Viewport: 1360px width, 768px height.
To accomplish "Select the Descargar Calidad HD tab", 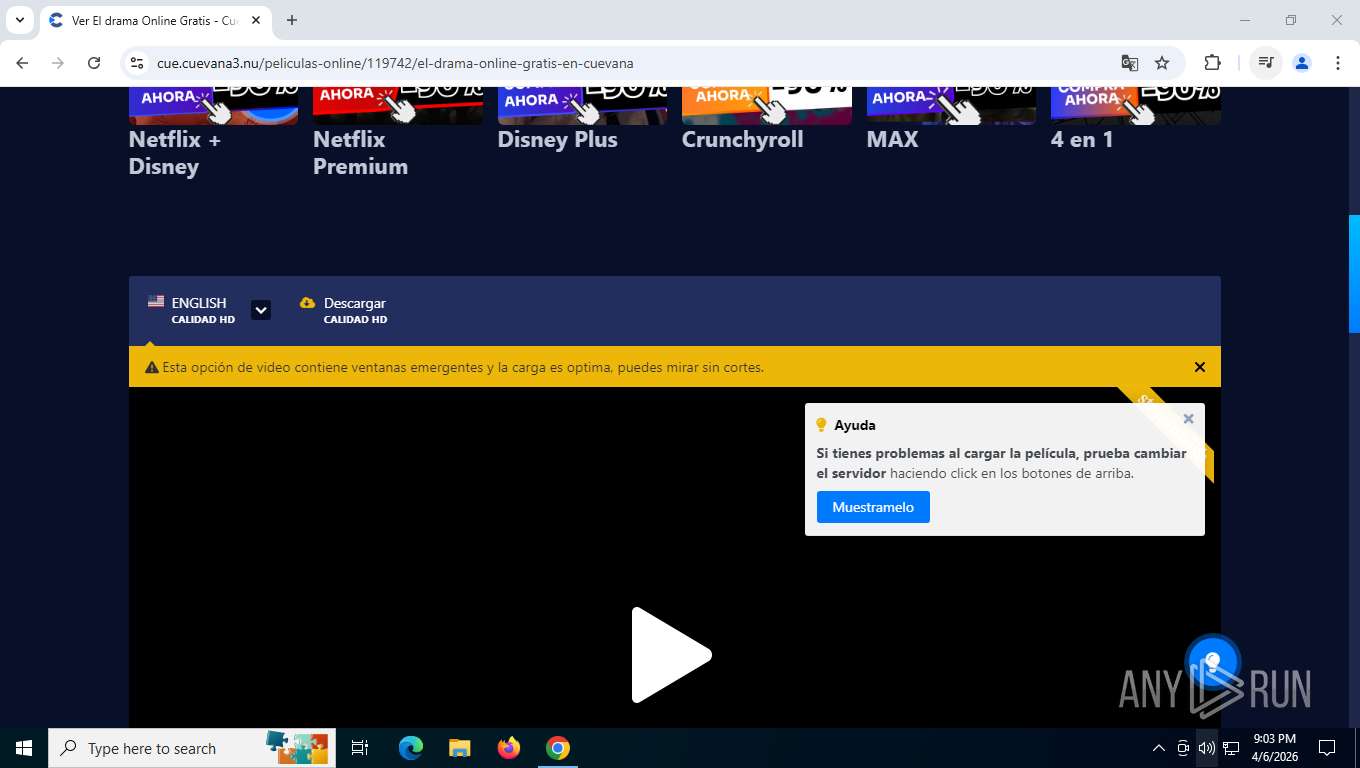I will [343, 310].
